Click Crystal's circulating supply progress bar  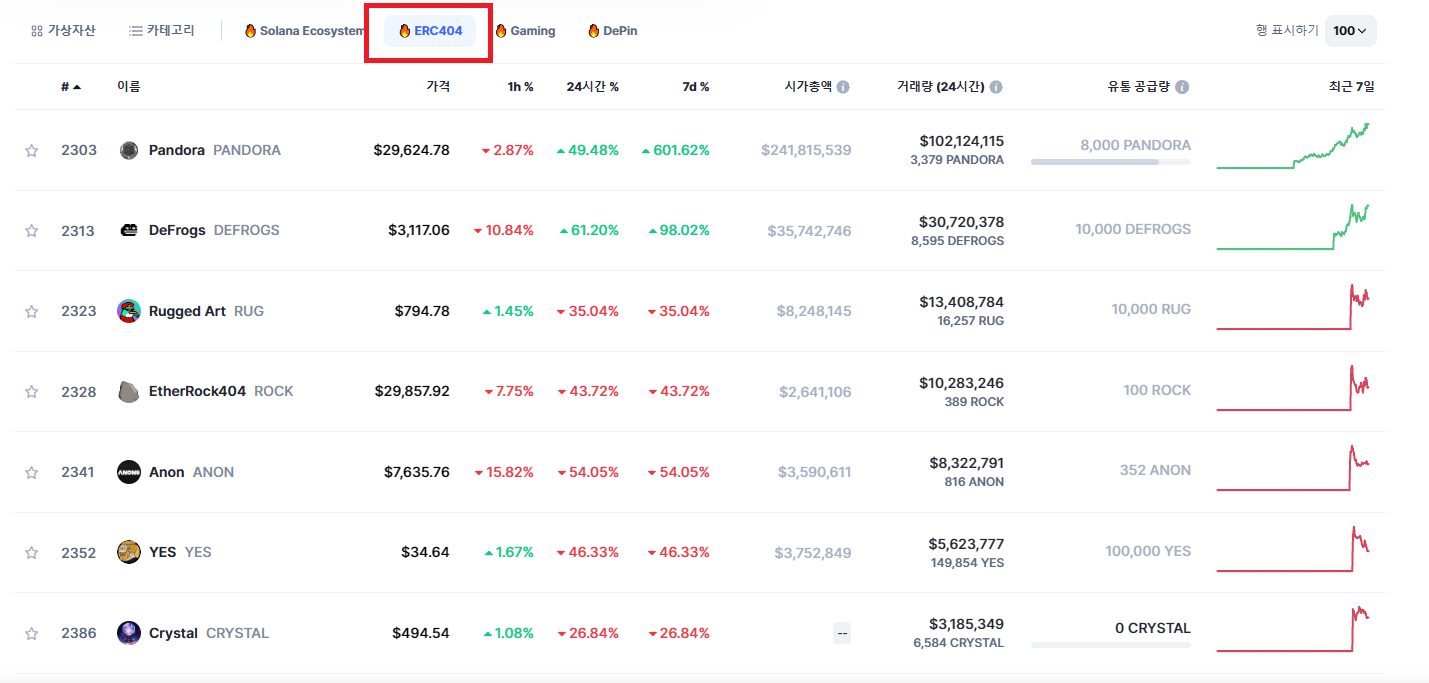coord(1111,645)
